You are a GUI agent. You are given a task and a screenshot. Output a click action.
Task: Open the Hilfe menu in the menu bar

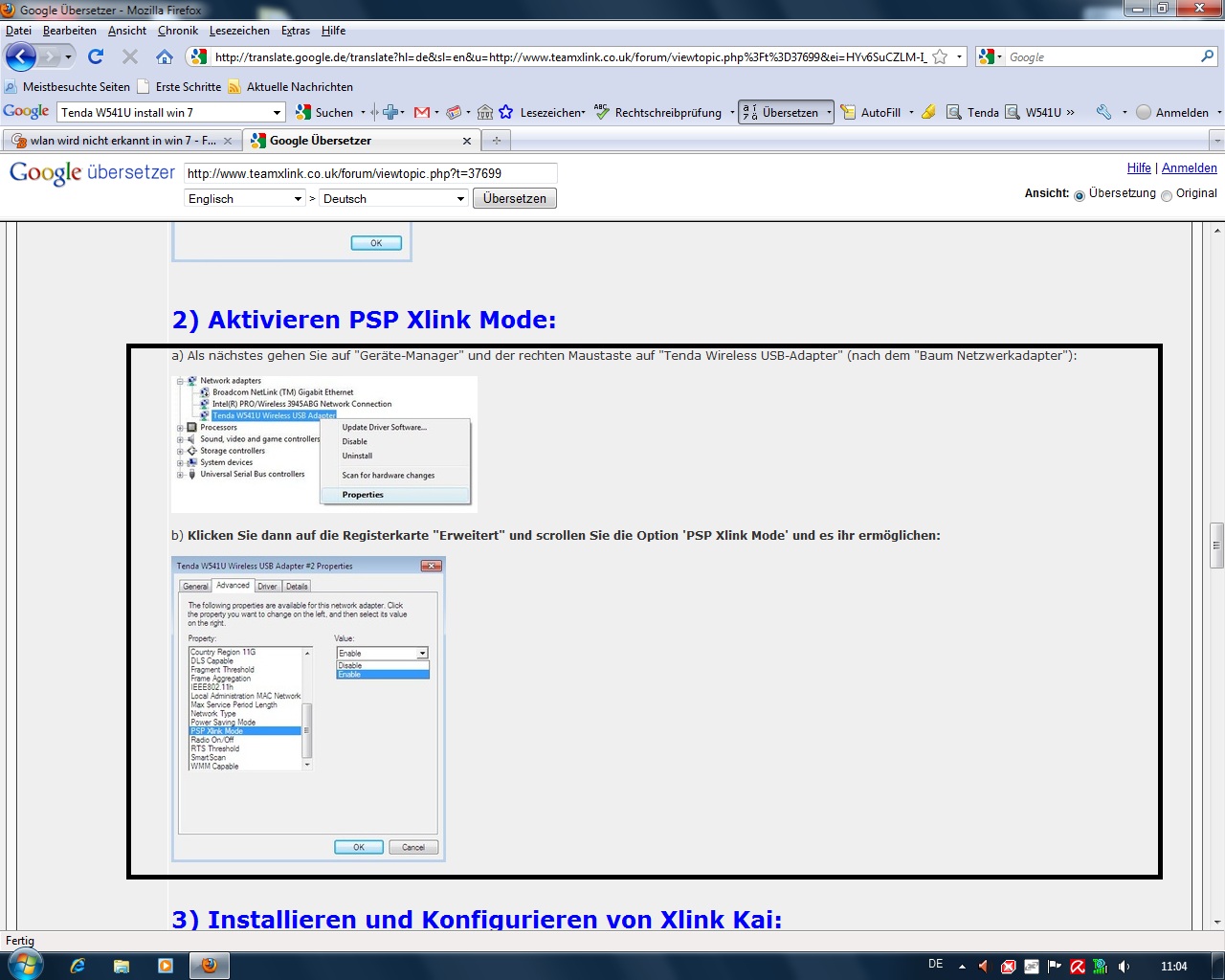tap(334, 31)
